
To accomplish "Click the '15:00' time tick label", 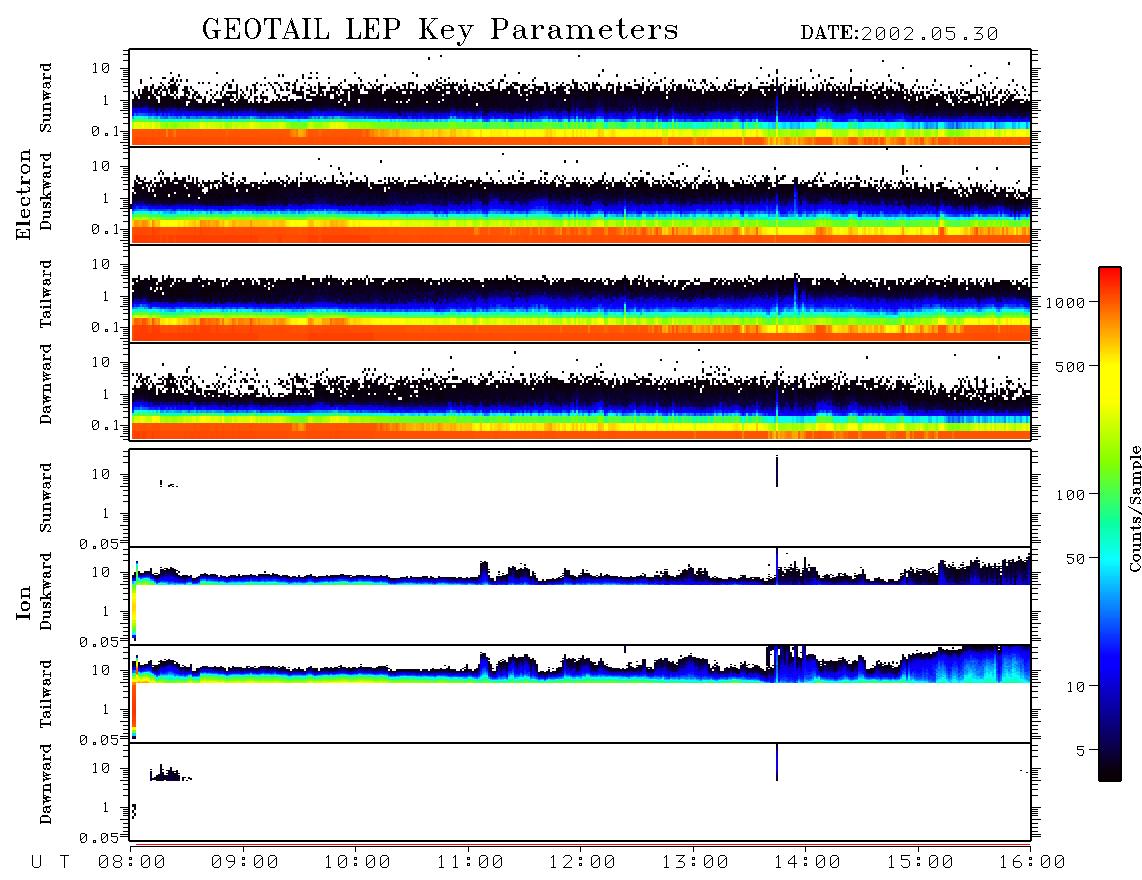I will [919, 862].
